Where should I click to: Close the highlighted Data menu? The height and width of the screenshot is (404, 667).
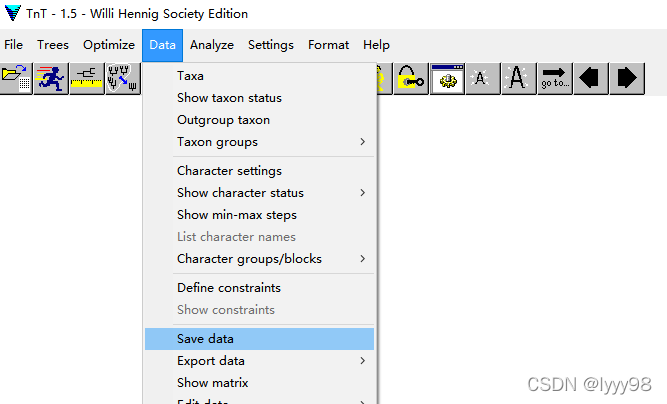click(x=162, y=45)
